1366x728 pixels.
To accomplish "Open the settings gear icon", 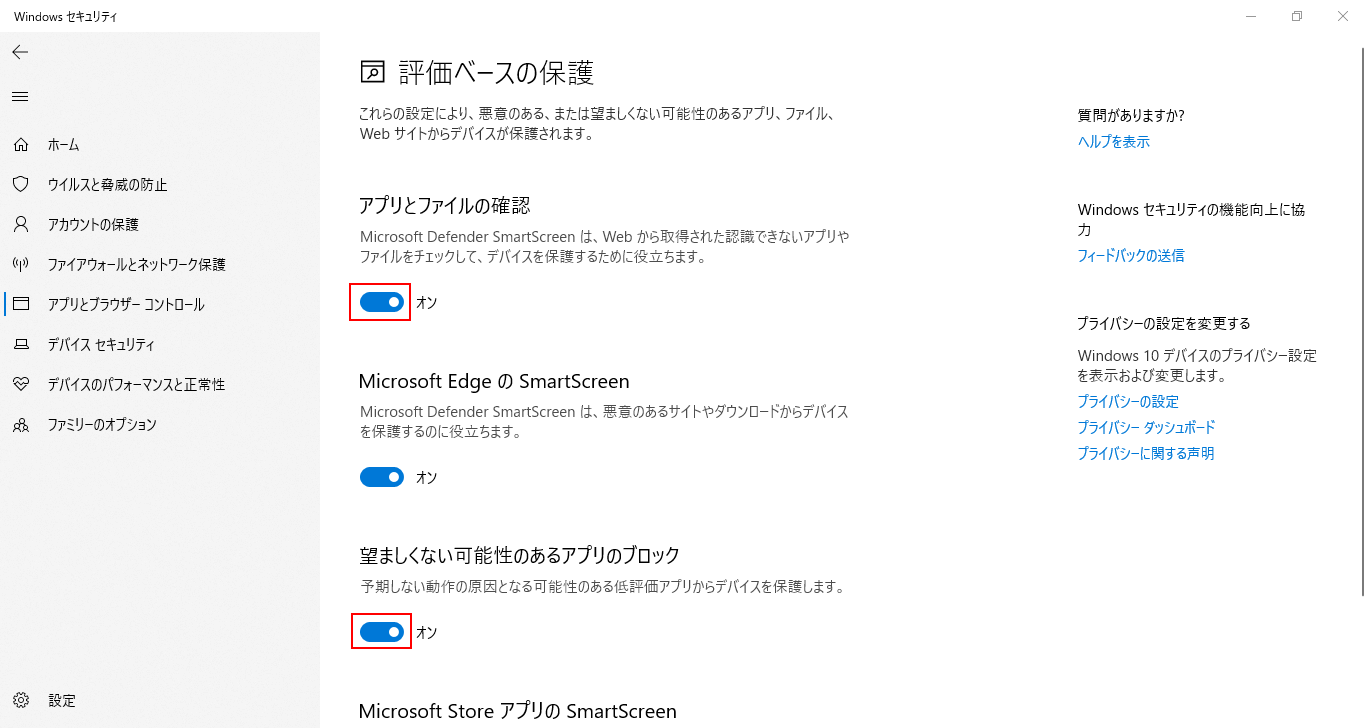I will 21,700.
